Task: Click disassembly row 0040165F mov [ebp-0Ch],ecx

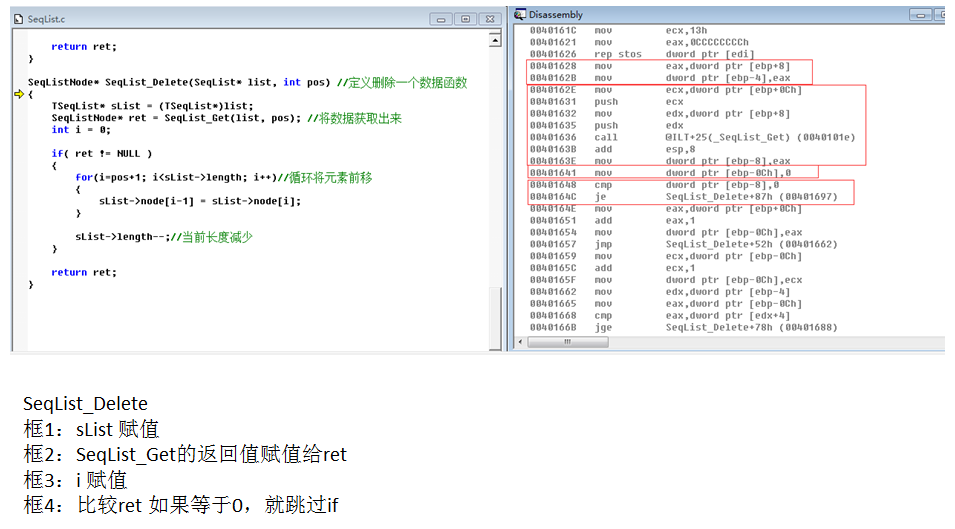Action: [666, 279]
